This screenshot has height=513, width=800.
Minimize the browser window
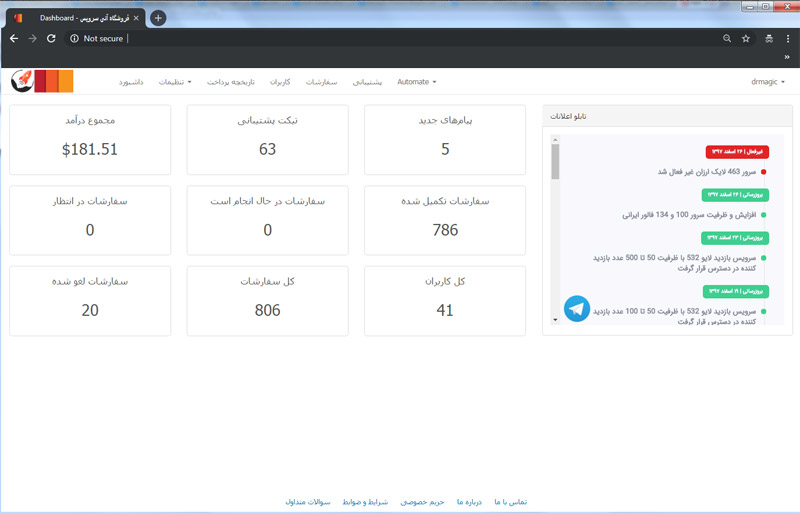click(x=749, y=7)
